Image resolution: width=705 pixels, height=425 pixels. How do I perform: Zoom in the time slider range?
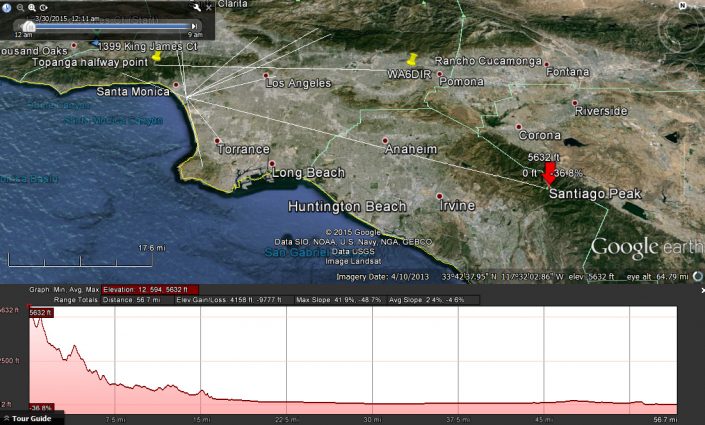coord(32,8)
